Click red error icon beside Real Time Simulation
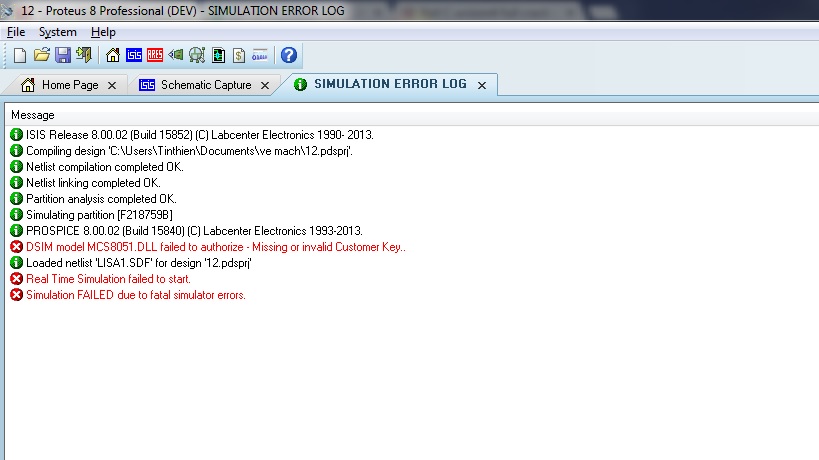The height and width of the screenshot is (460, 819). click(17, 279)
